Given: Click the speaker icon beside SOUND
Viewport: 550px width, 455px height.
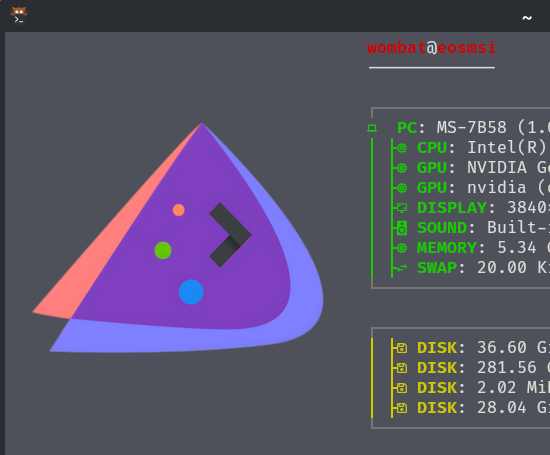Looking at the screenshot, I should click(402, 228).
